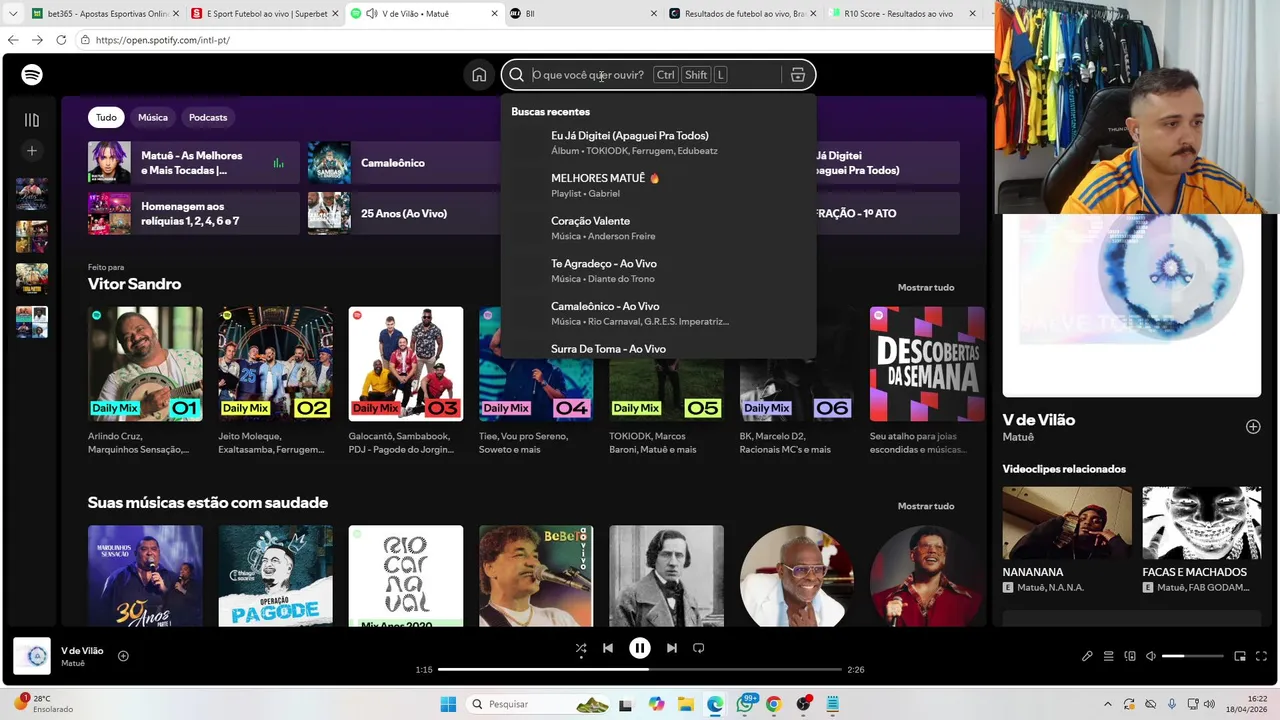This screenshot has width=1280, height=720.
Task: Open Connect to a device
Action: [x=1130, y=656]
